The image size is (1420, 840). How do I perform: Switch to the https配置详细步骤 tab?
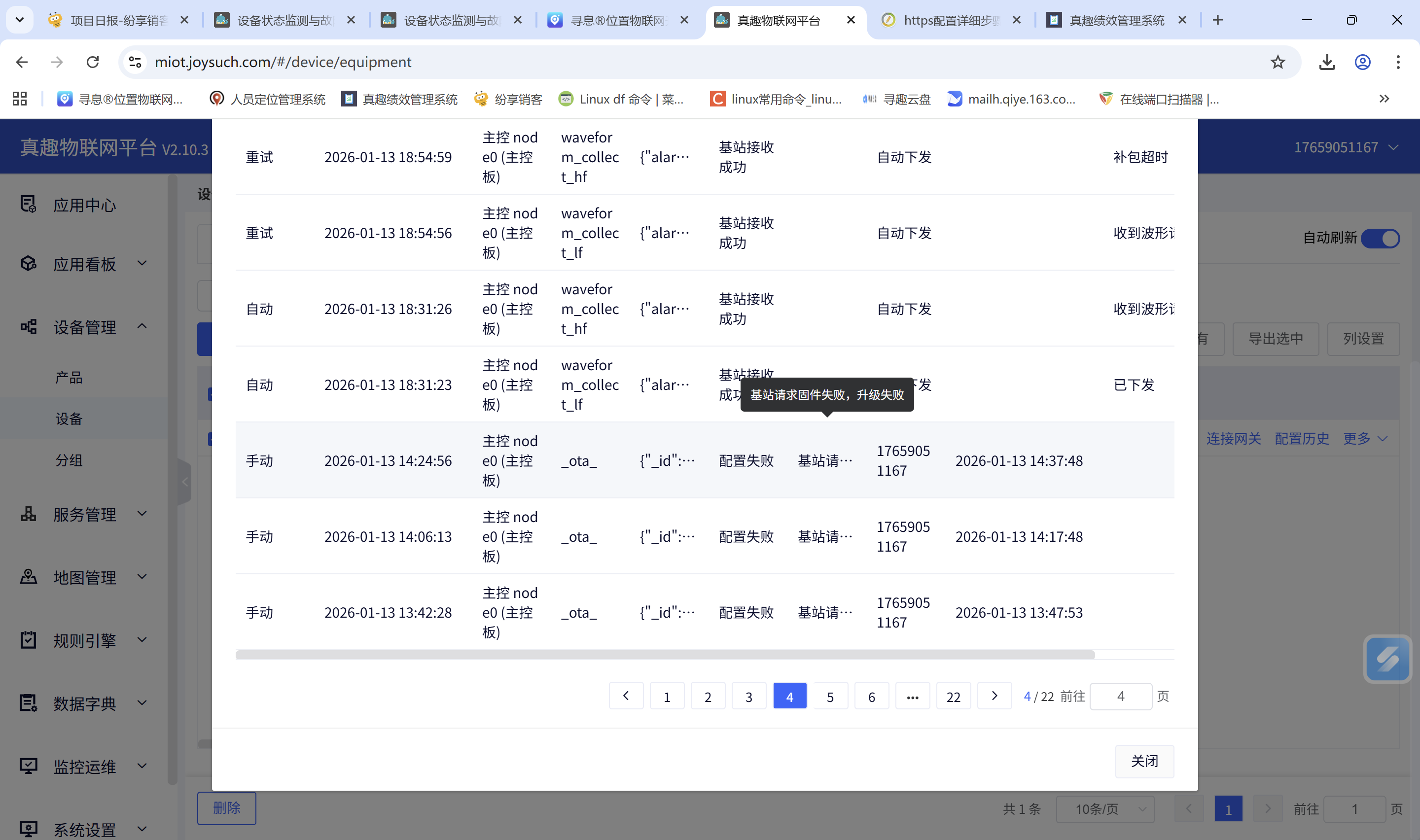click(951, 20)
